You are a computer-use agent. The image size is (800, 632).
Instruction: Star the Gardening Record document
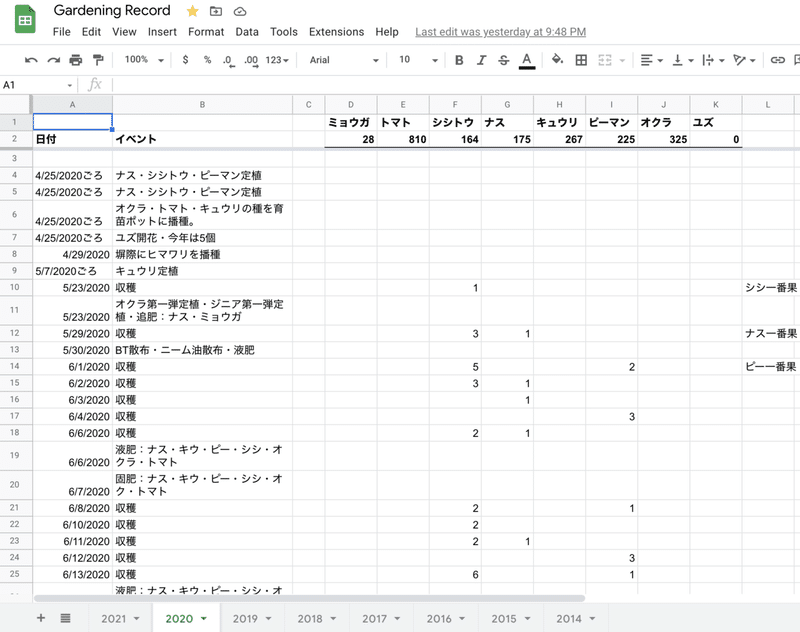click(x=192, y=11)
